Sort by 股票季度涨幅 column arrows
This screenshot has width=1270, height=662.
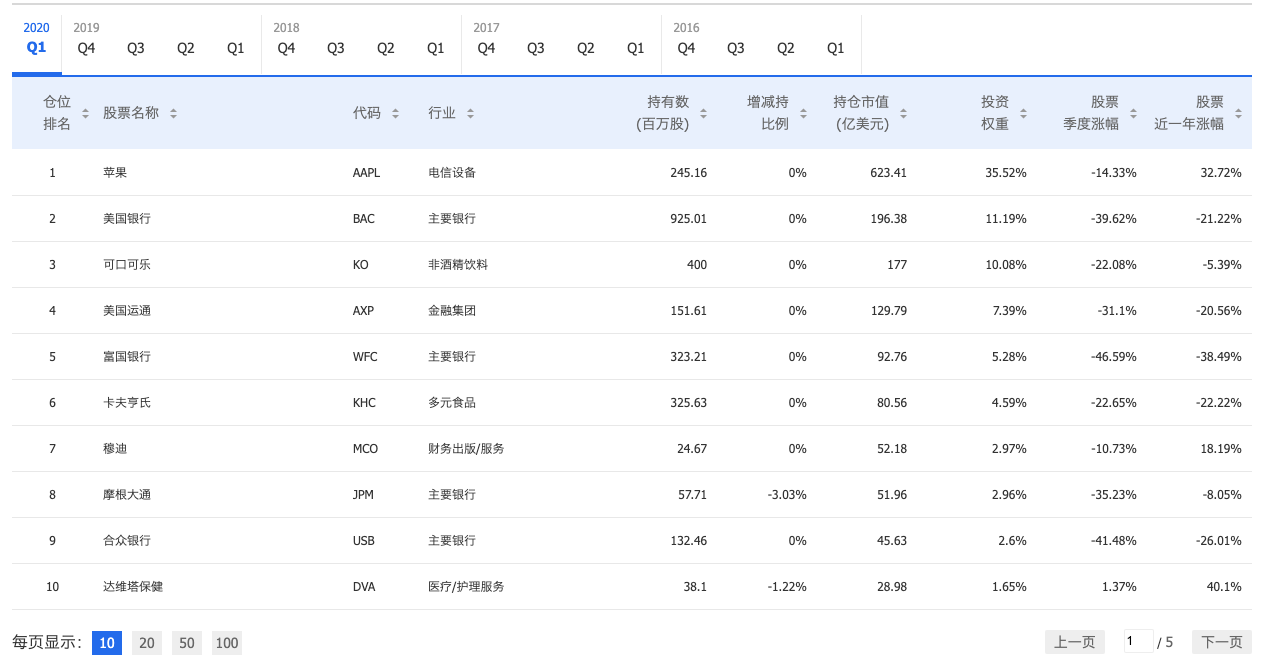click(1133, 114)
